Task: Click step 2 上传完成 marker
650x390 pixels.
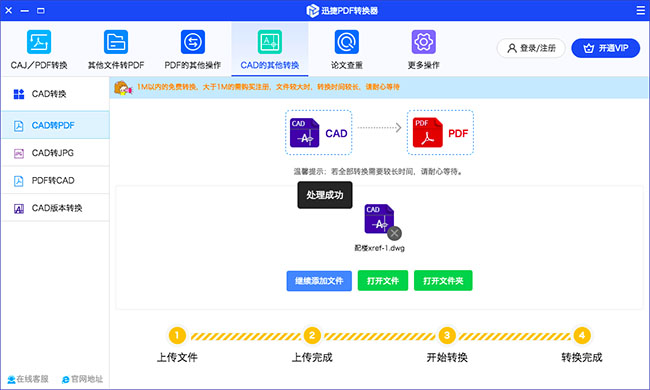Action: [312, 335]
